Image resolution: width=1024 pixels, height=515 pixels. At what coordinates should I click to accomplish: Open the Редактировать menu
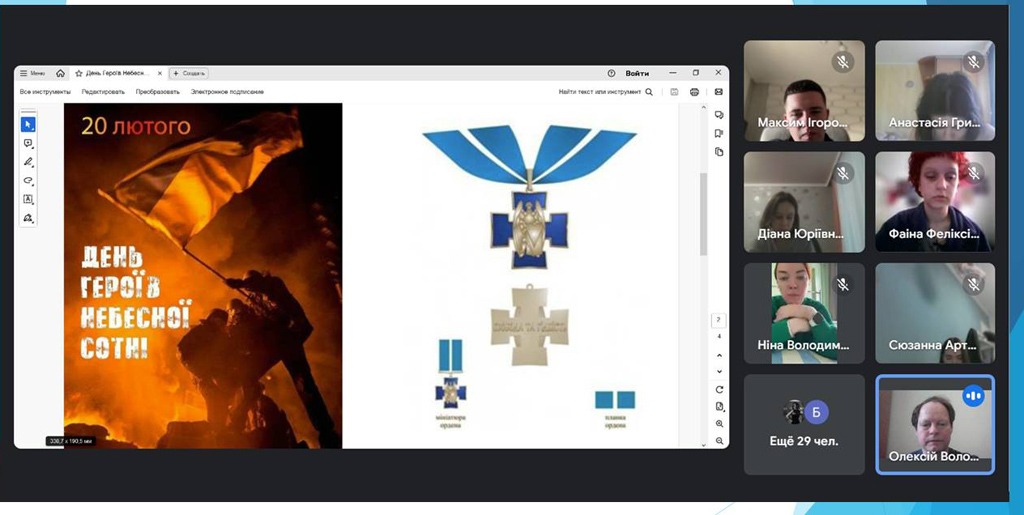(x=103, y=92)
